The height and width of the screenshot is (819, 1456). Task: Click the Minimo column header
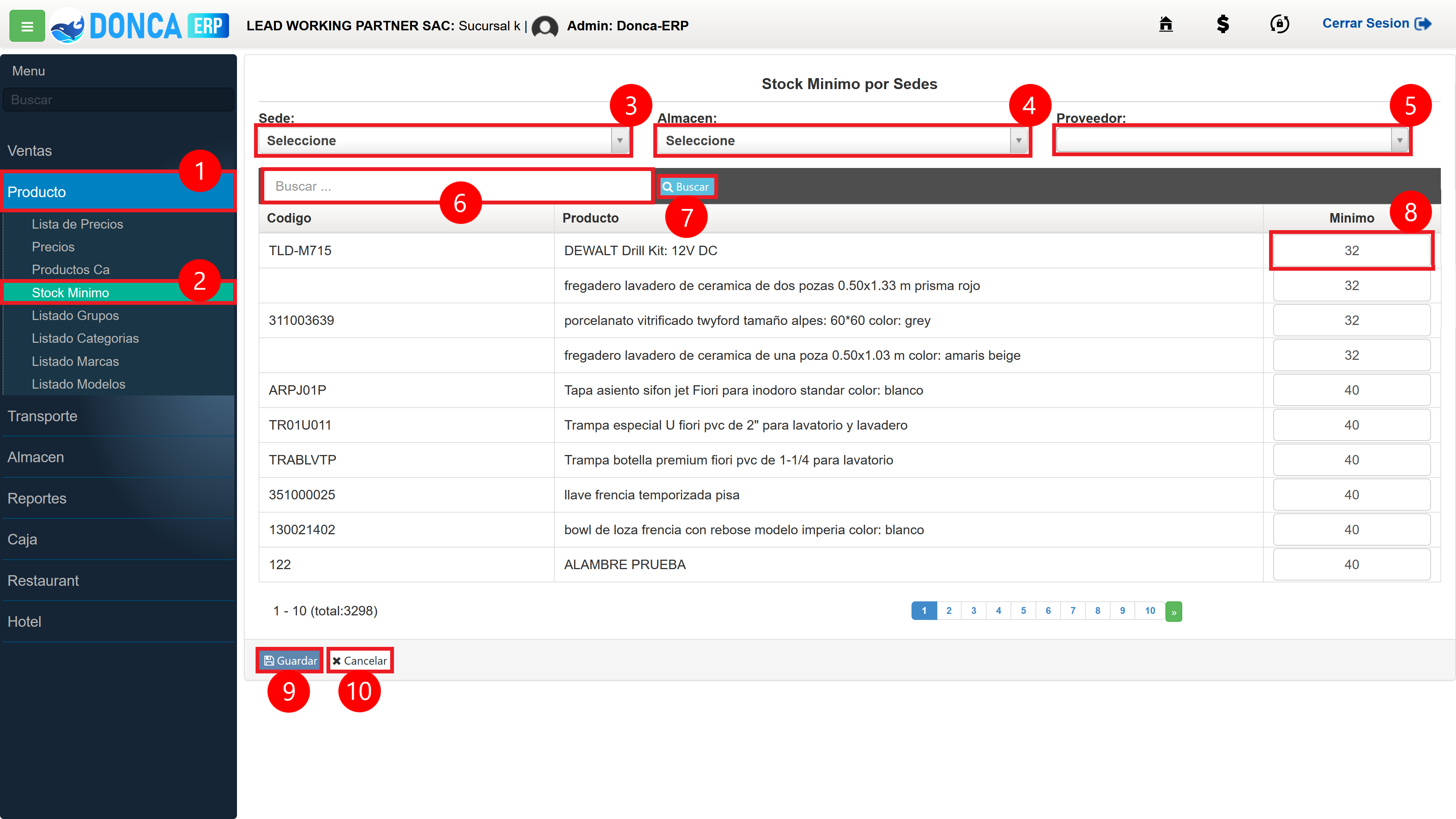(x=1351, y=218)
